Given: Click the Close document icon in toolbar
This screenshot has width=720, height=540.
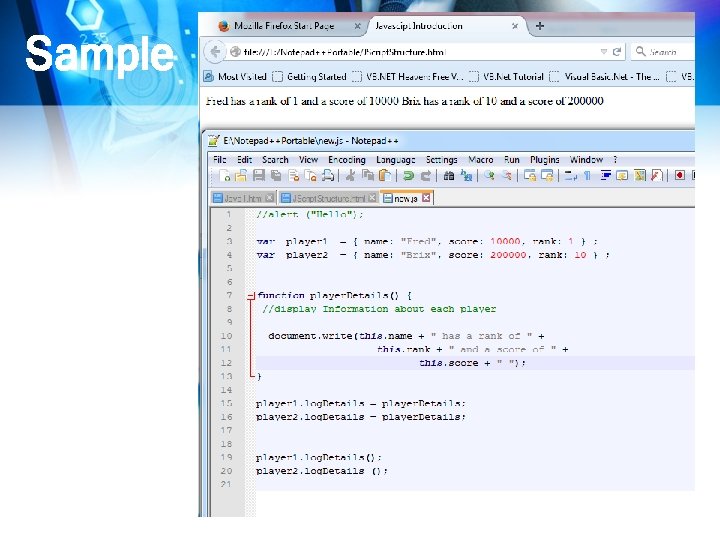Looking at the screenshot, I should click(294, 175).
